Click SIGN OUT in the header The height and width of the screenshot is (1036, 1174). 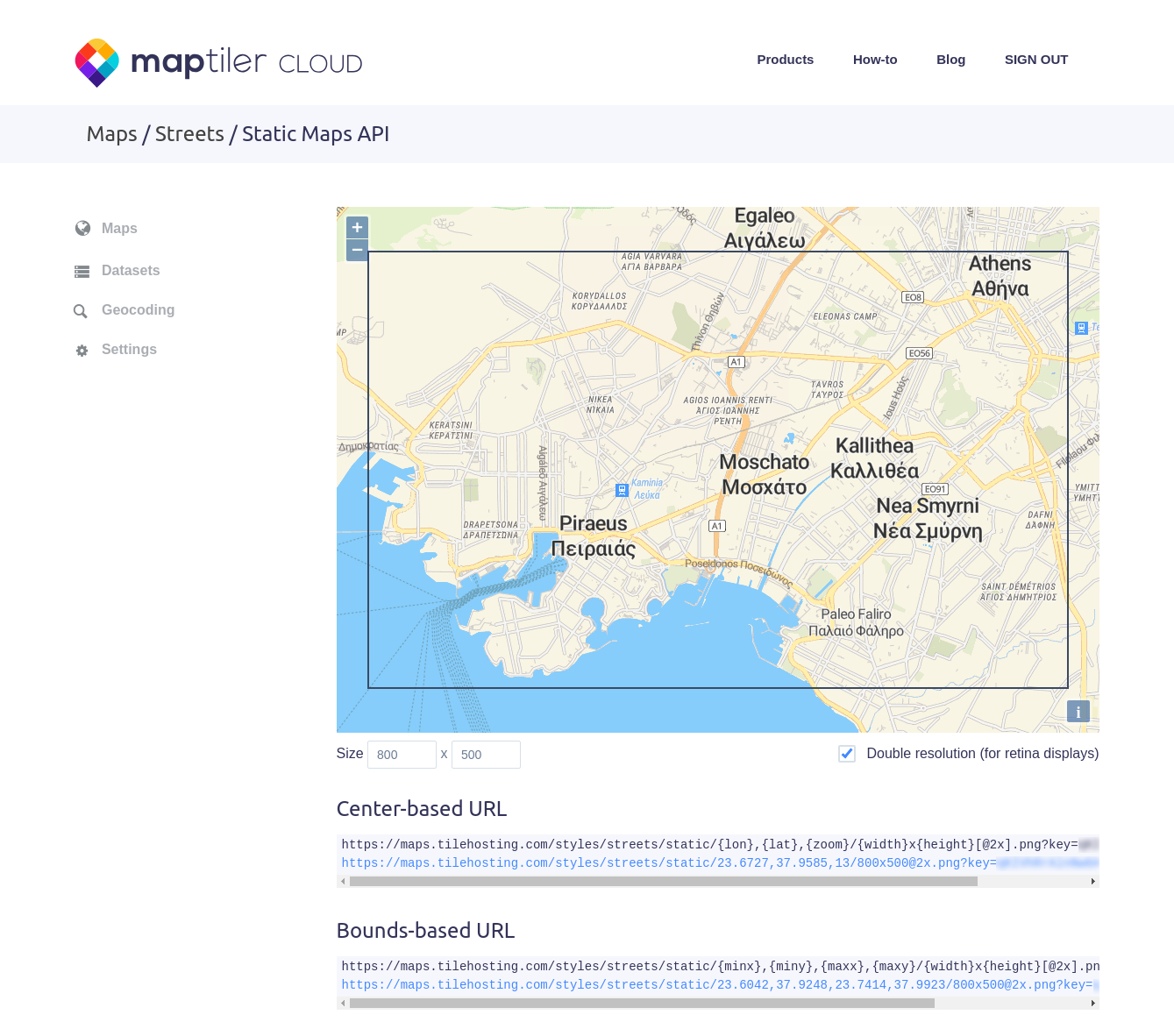(x=1035, y=60)
